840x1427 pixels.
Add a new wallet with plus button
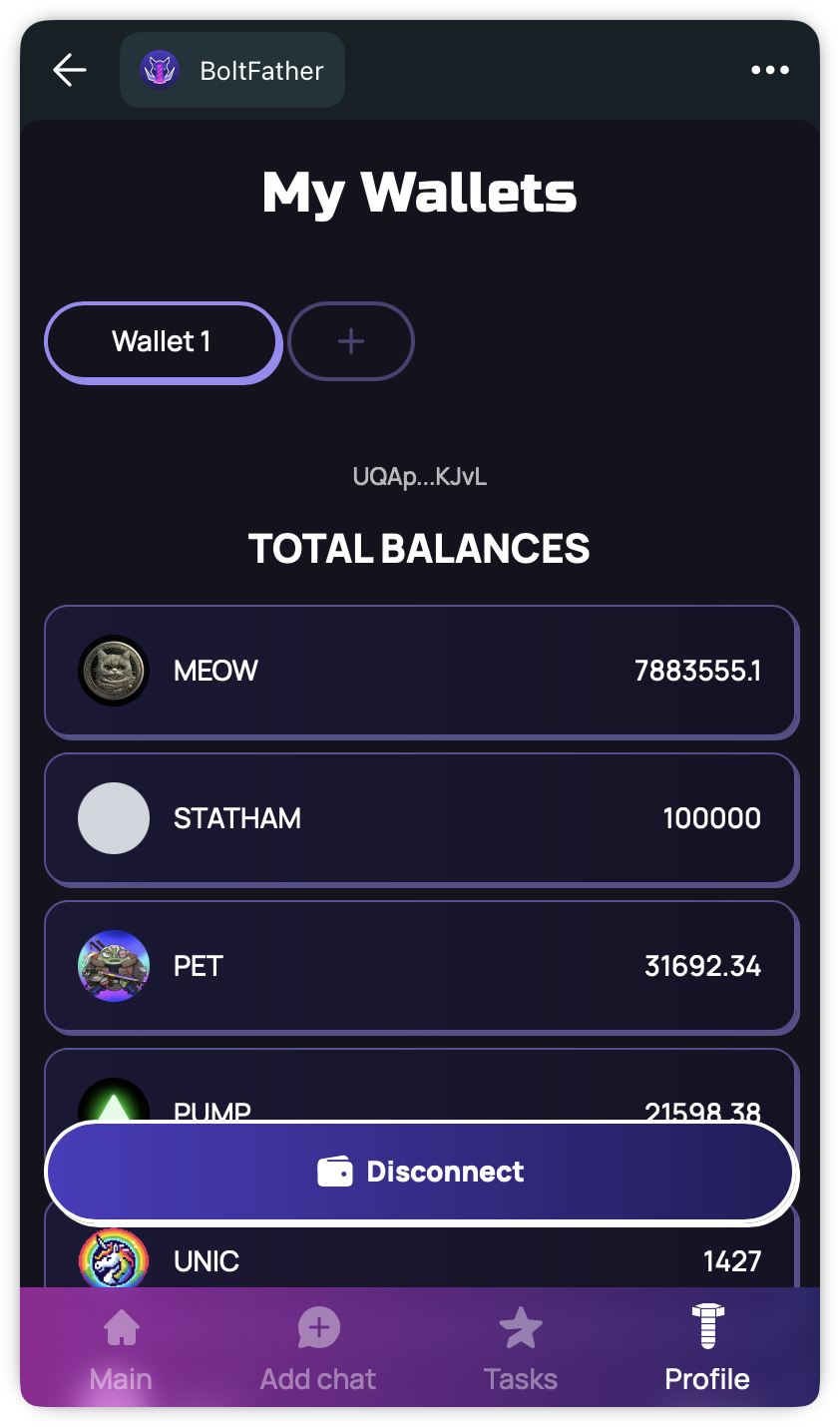coord(351,341)
